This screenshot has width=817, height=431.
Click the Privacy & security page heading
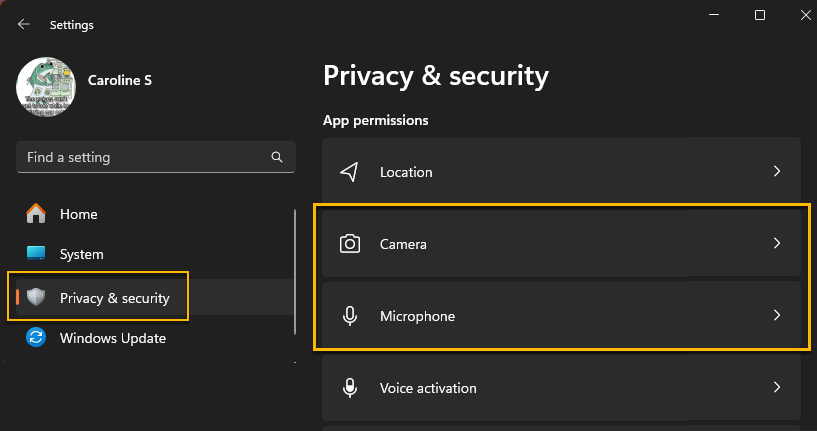click(436, 77)
